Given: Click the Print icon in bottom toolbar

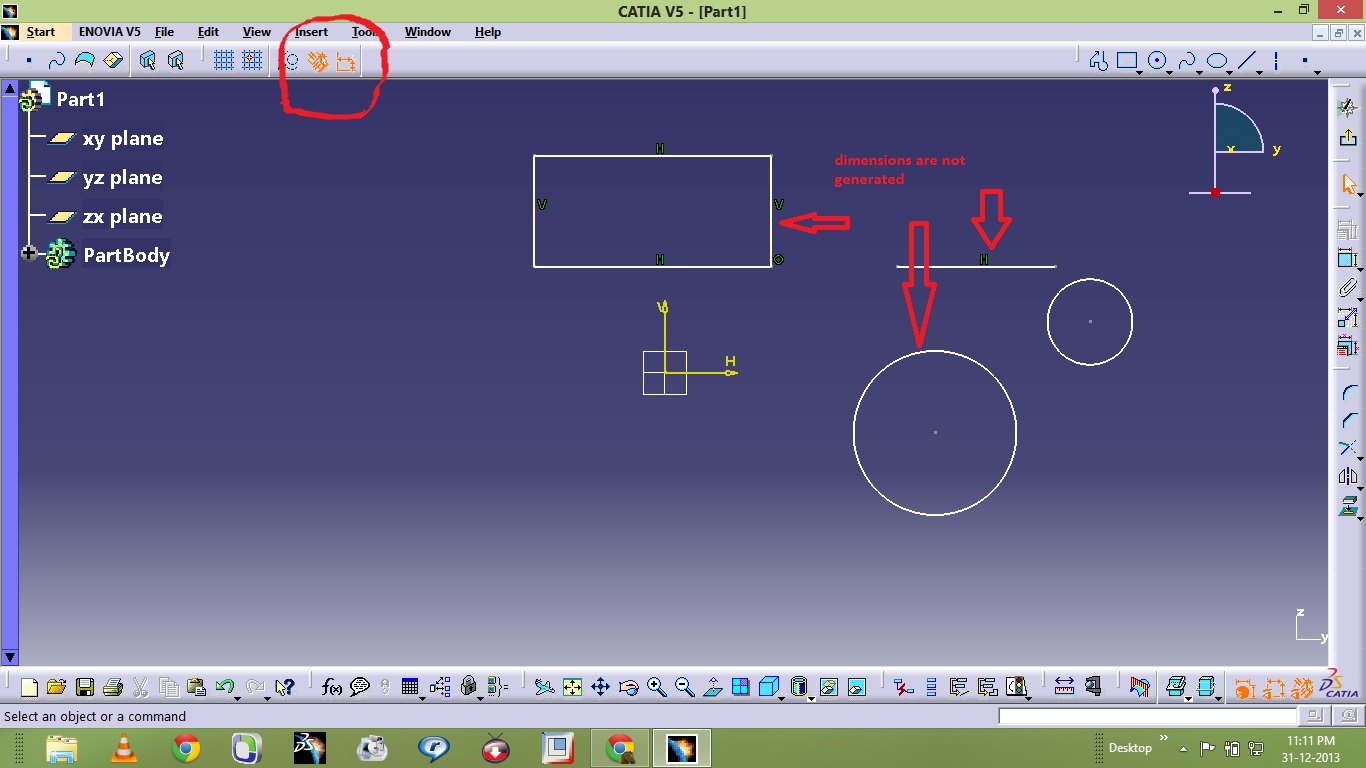Looking at the screenshot, I should (112, 687).
